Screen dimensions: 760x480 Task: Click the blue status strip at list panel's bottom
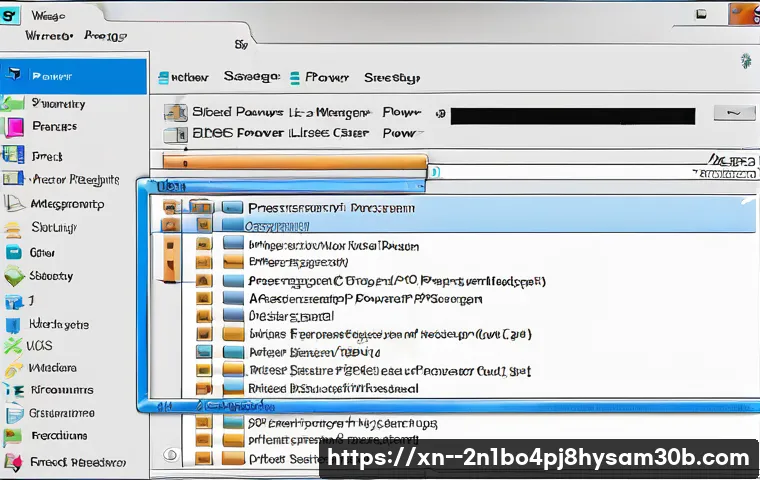point(448,406)
